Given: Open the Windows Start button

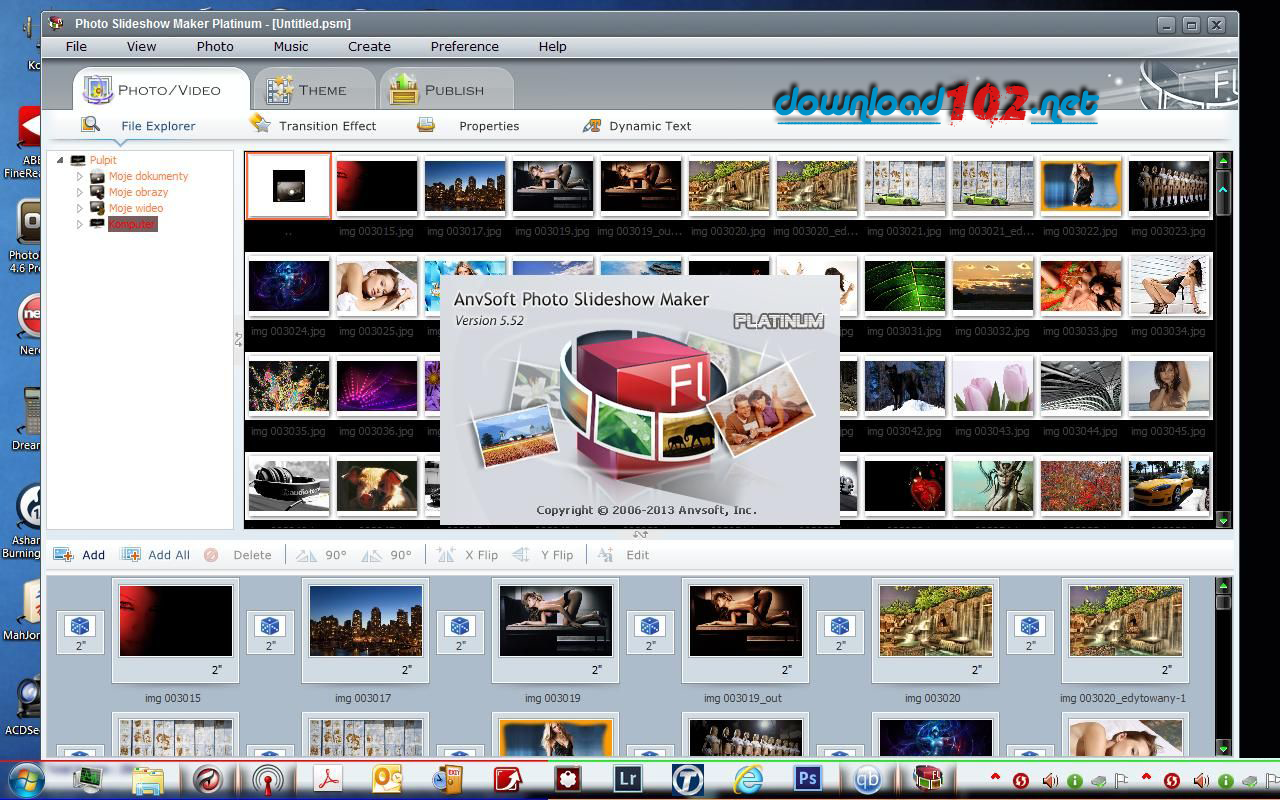Looking at the screenshot, I should [x=26, y=779].
